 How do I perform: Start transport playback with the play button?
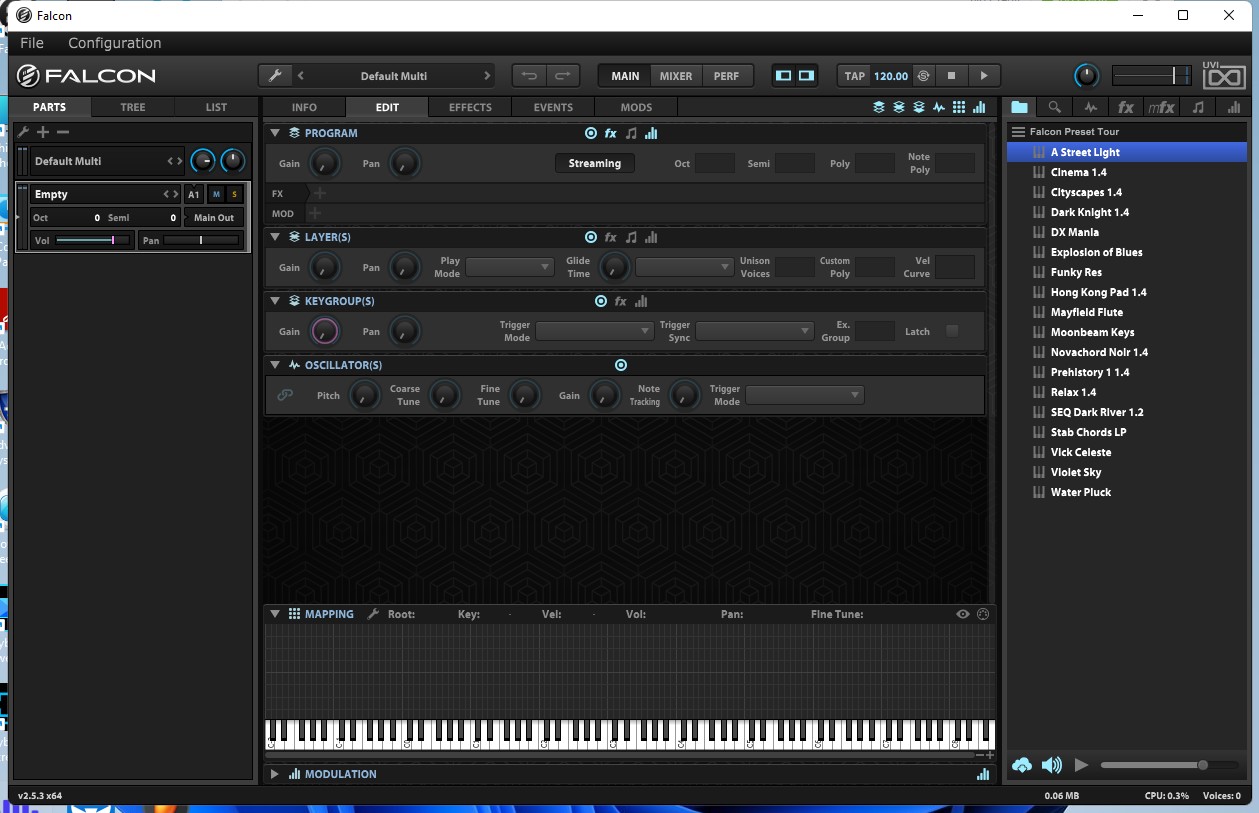[984, 76]
